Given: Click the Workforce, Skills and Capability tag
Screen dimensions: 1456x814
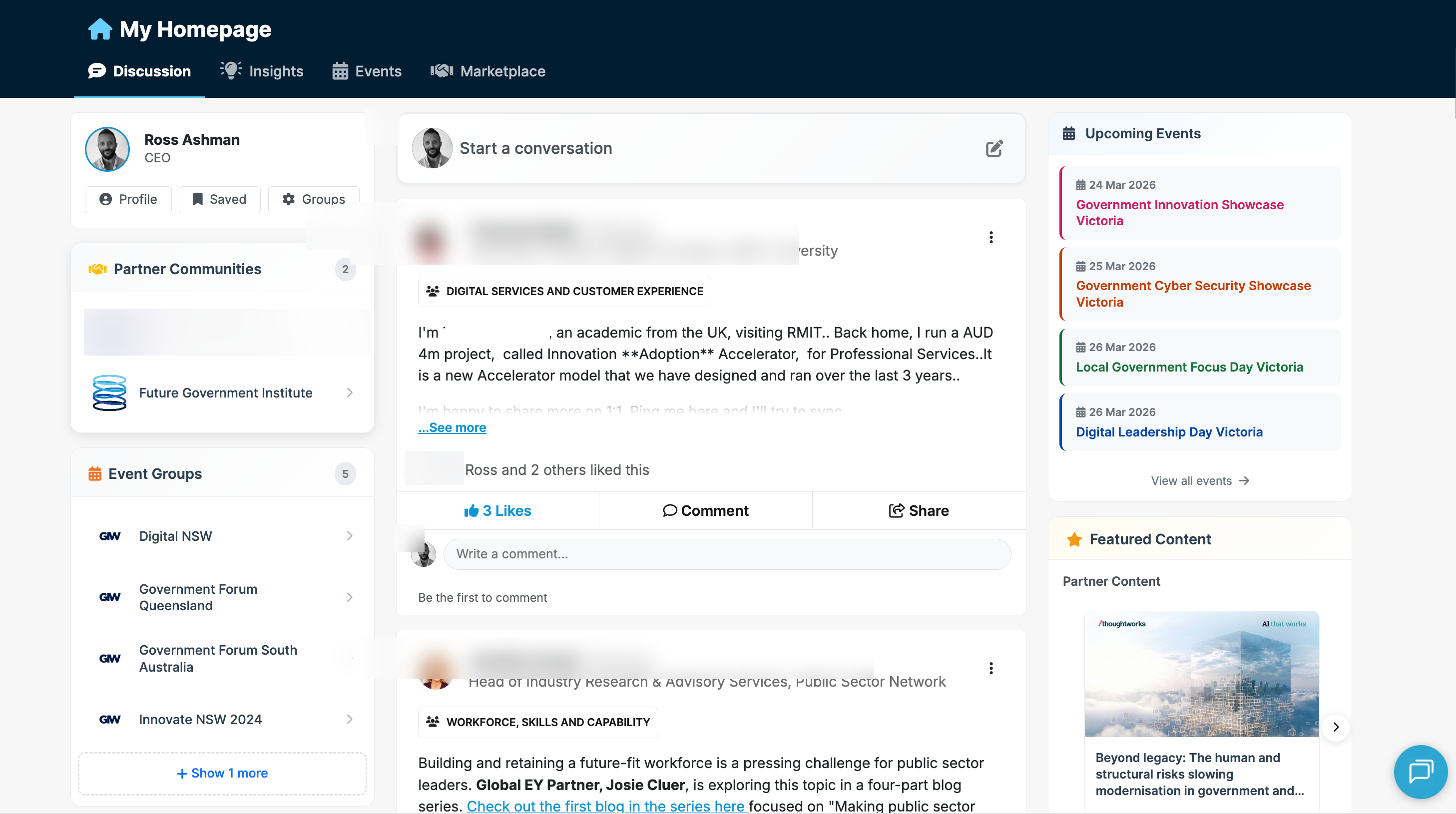Looking at the screenshot, I should tap(537, 722).
